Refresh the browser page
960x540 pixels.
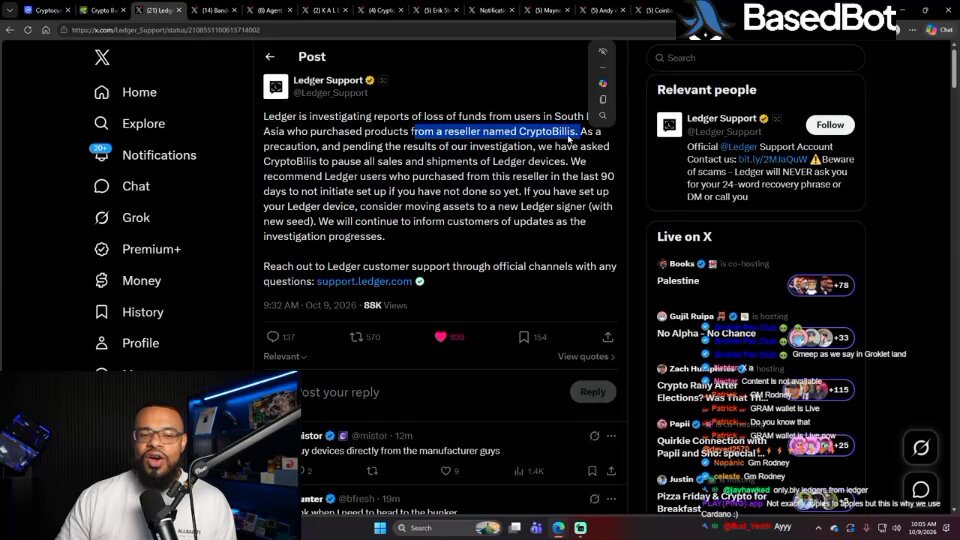28,29
